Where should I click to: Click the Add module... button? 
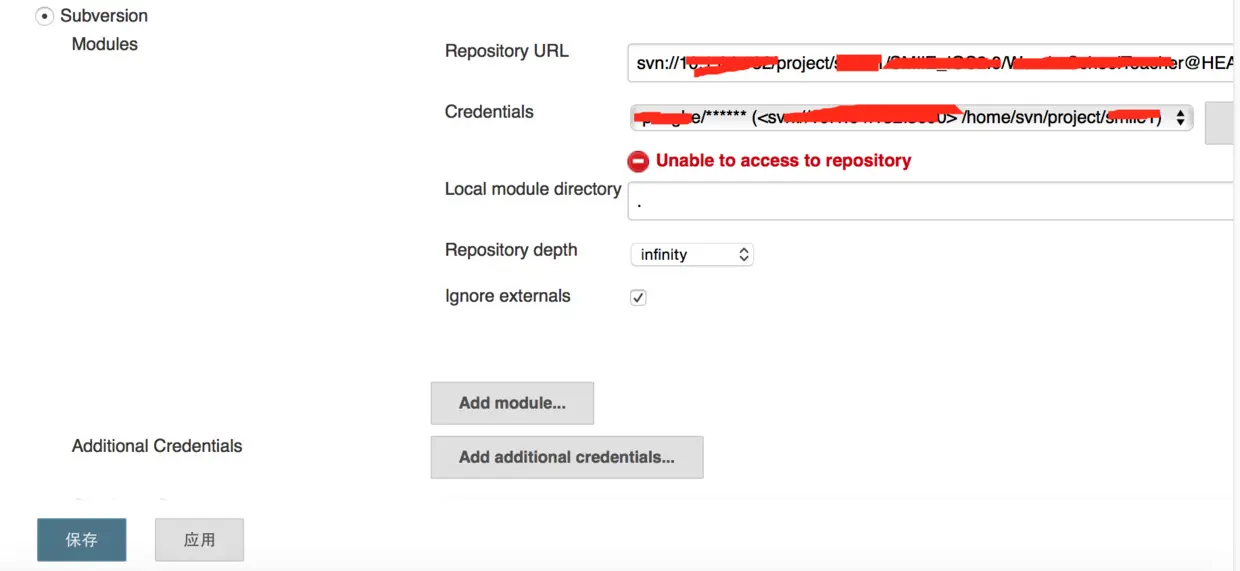pyautogui.click(x=512, y=403)
